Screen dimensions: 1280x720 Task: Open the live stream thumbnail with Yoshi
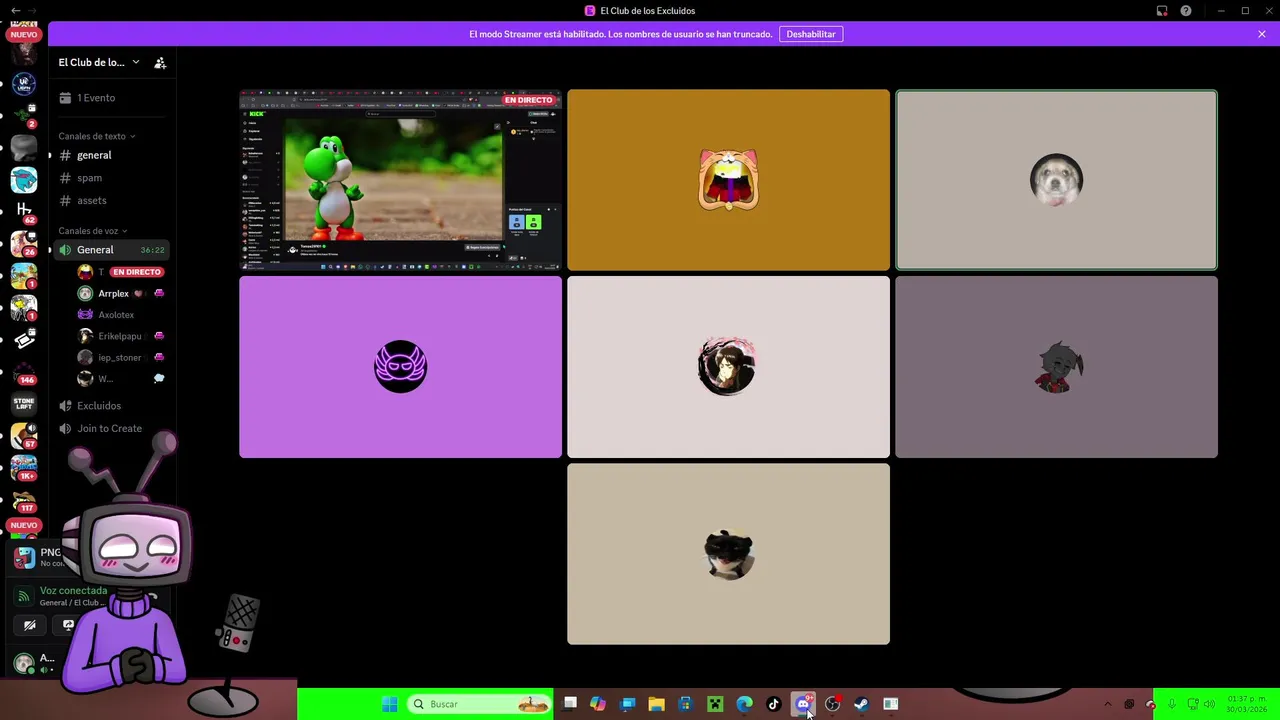400,180
